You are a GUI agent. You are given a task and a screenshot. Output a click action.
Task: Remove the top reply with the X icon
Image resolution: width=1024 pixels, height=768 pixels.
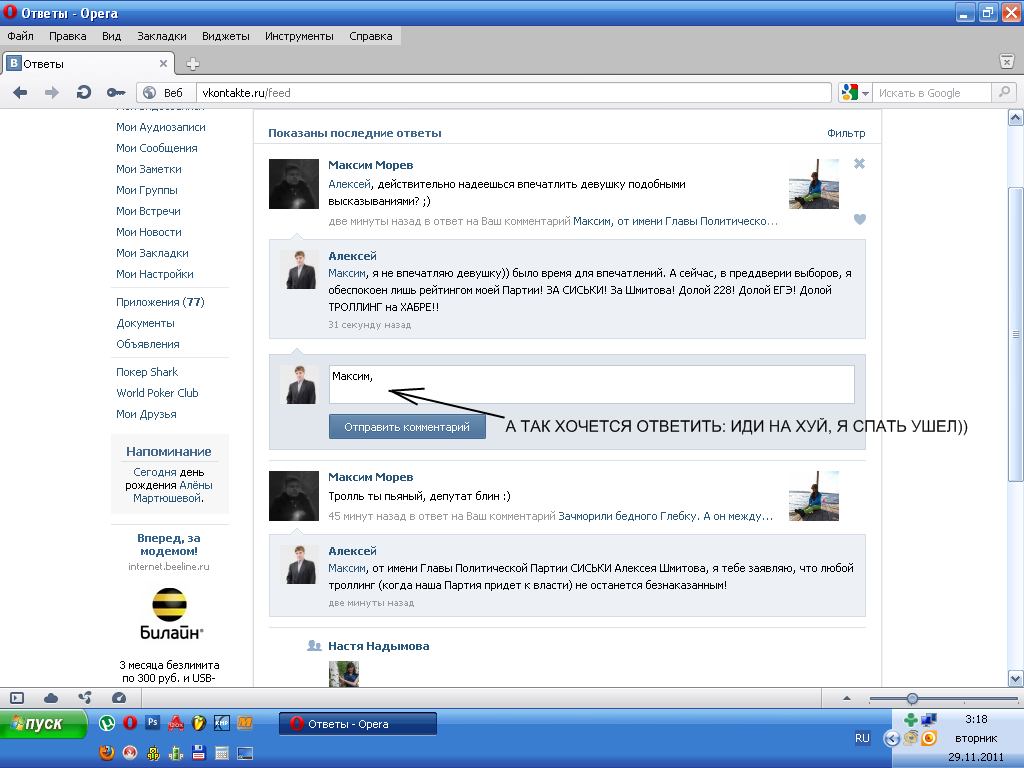(859, 163)
